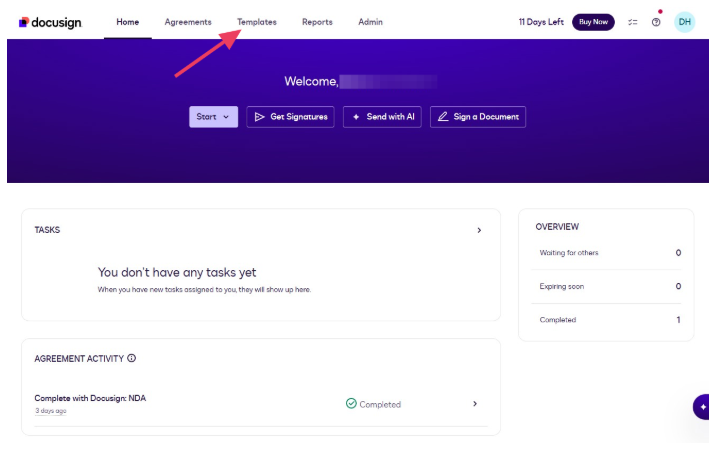The height and width of the screenshot is (452, 714).
Task: Click the send arrow icon on Get Signatures
Action: click(260, 117)
